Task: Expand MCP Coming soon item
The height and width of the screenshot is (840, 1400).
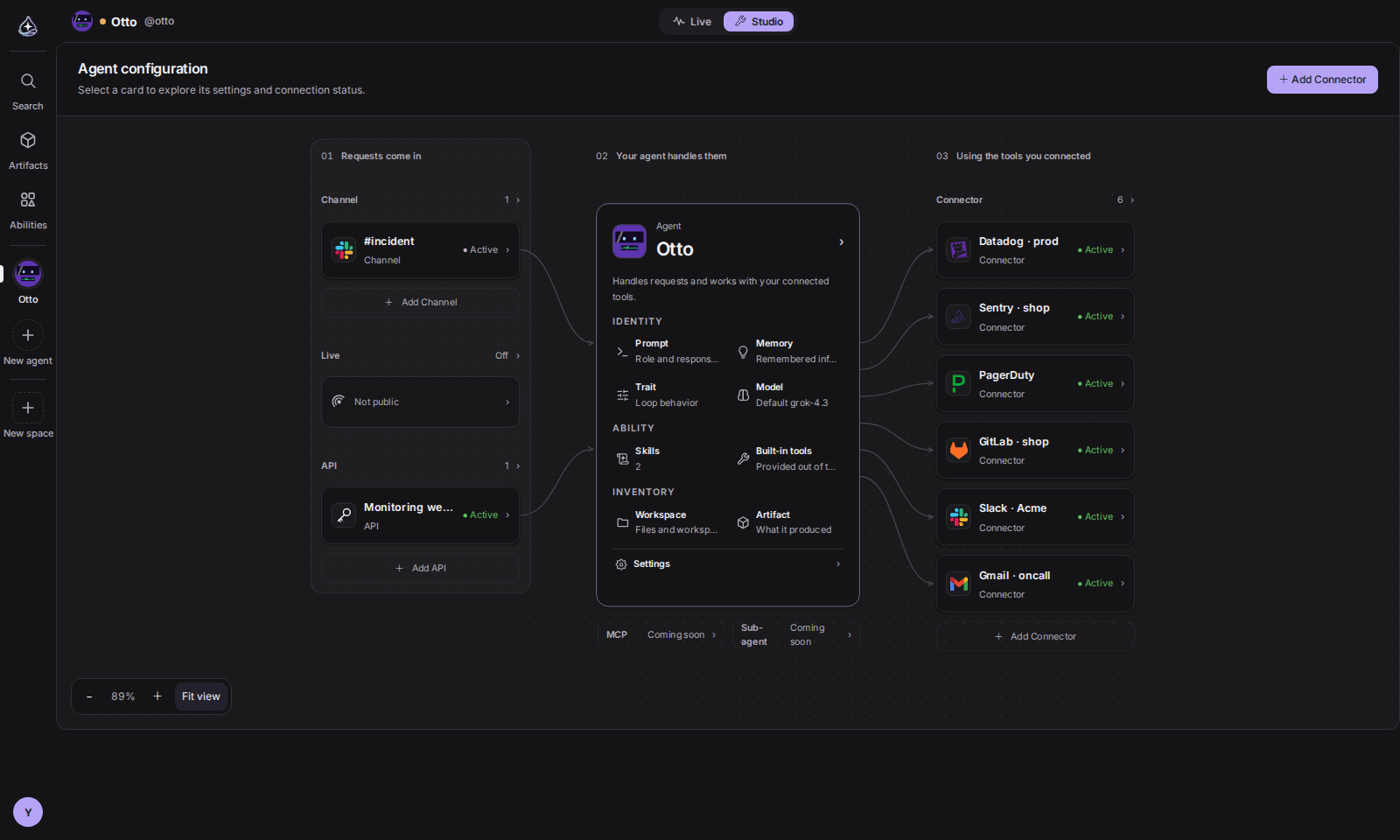Action: click(x=661, y=635)
